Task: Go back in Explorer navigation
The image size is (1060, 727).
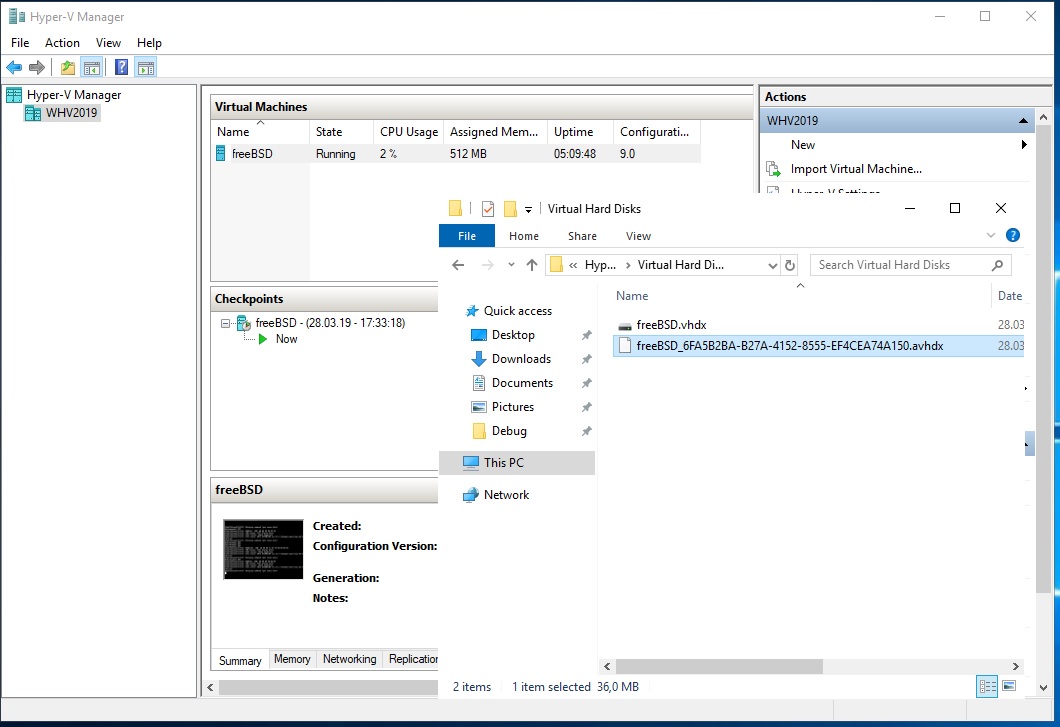Action: 458,265
